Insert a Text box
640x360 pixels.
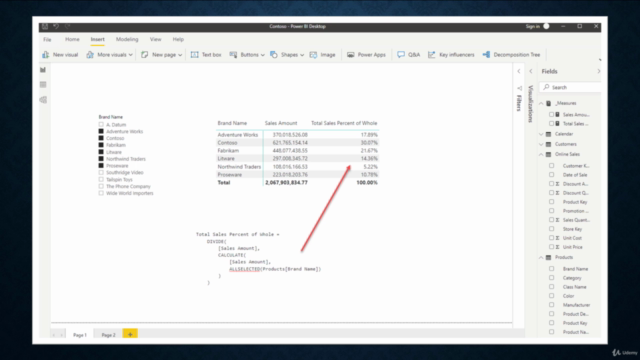(206, 55)
